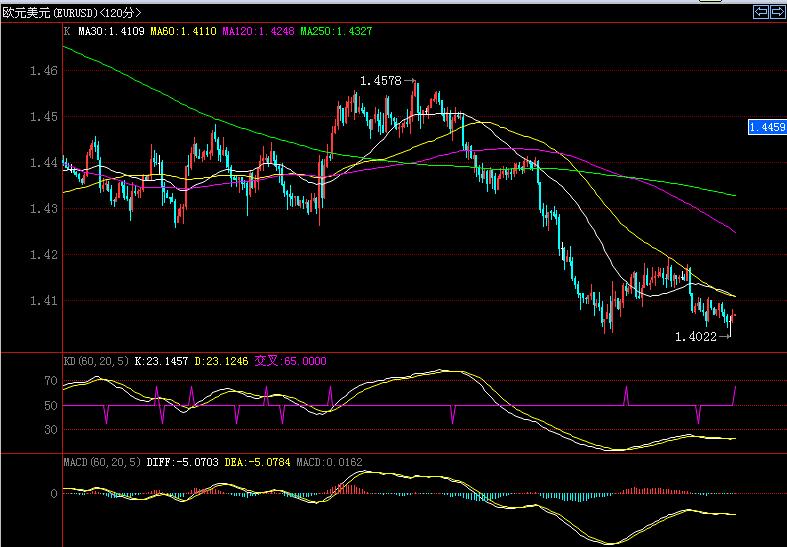Image resolution: width=787 pixels, height=547 pixels.
Task: Select the EURUSD 120-minute chart title
Action: (x=72, y=13)
